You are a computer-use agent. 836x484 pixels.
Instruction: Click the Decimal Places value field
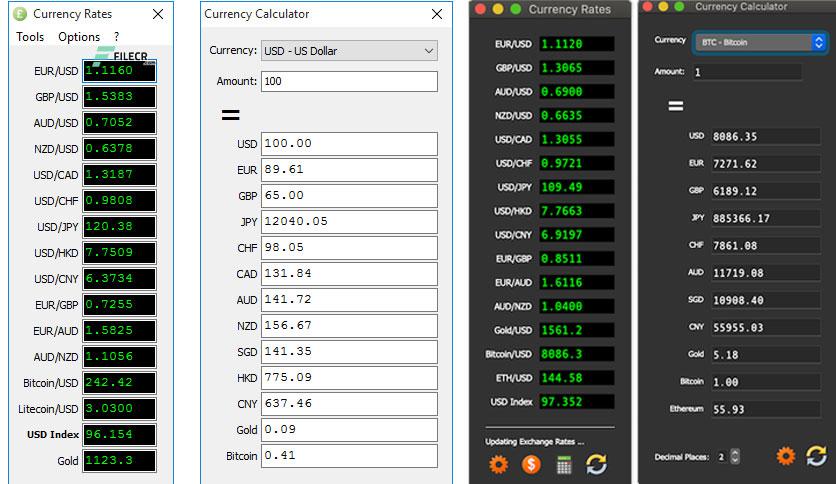click(722, 457)
